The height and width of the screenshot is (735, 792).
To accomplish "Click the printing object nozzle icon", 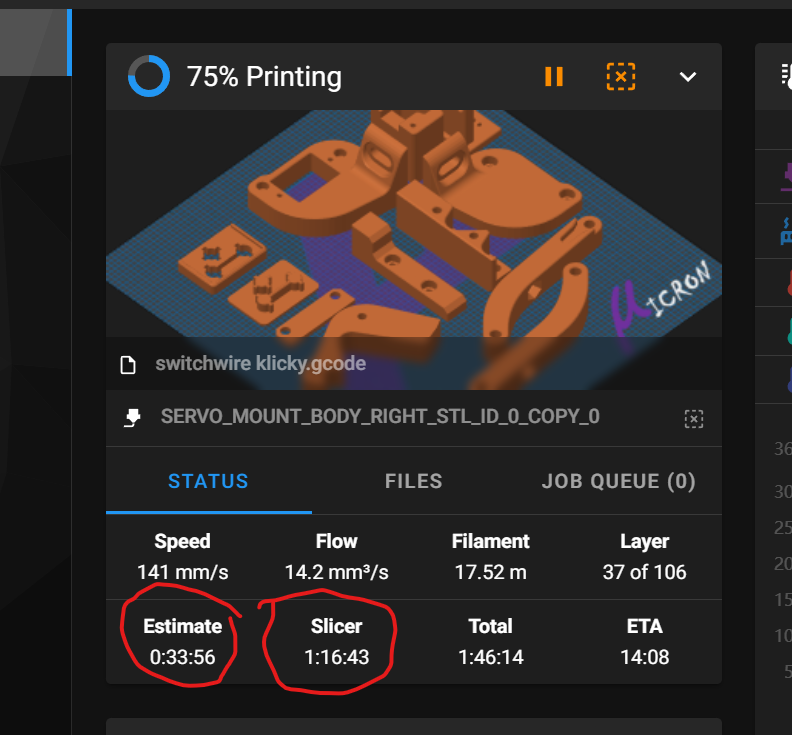I will click(132, 418).
